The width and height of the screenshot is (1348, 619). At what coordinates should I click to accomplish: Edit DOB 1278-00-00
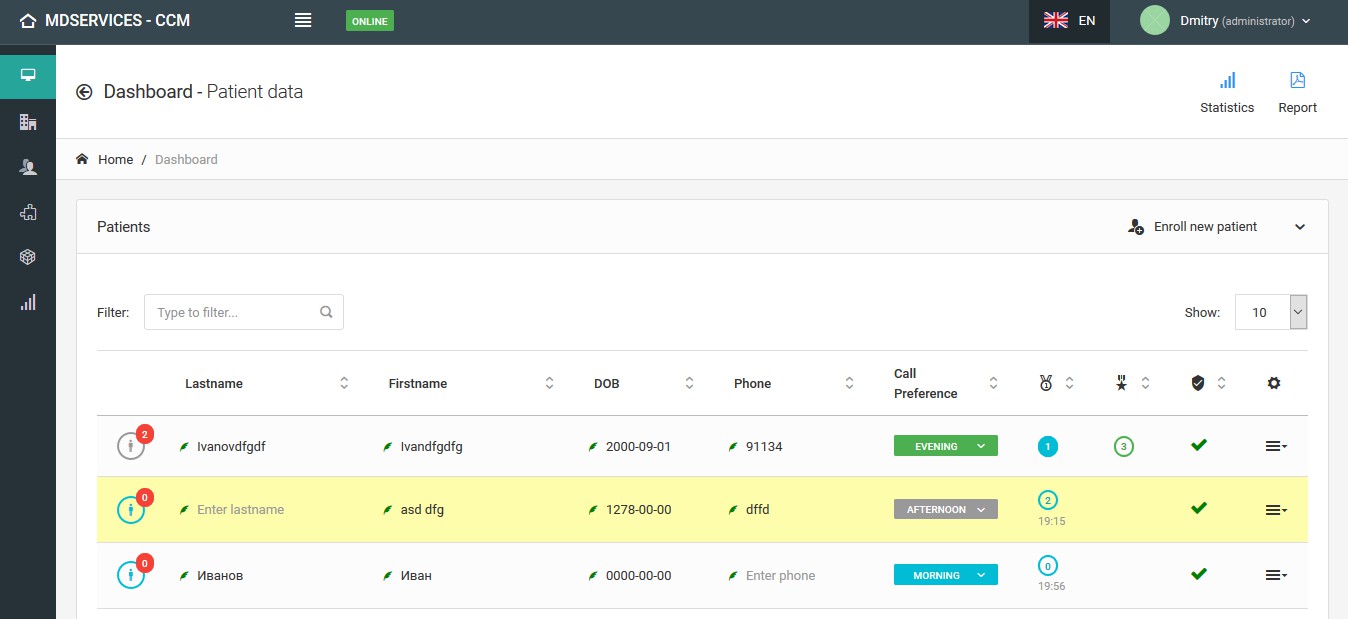pos(638,510)
